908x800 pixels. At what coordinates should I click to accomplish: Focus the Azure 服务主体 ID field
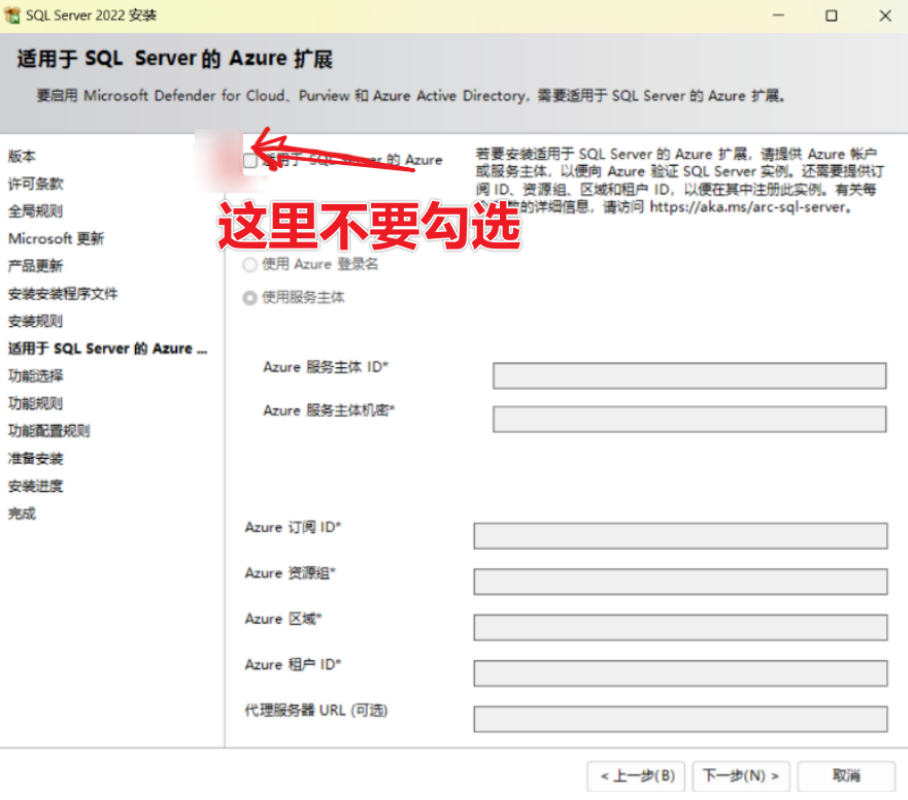tap(689, 376)
